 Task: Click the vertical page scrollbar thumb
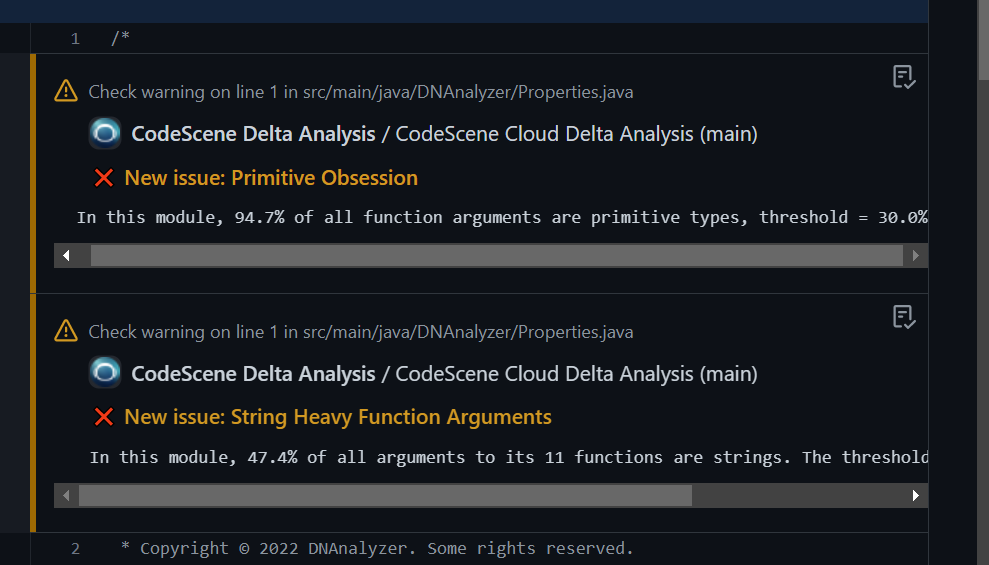point(983,40)
